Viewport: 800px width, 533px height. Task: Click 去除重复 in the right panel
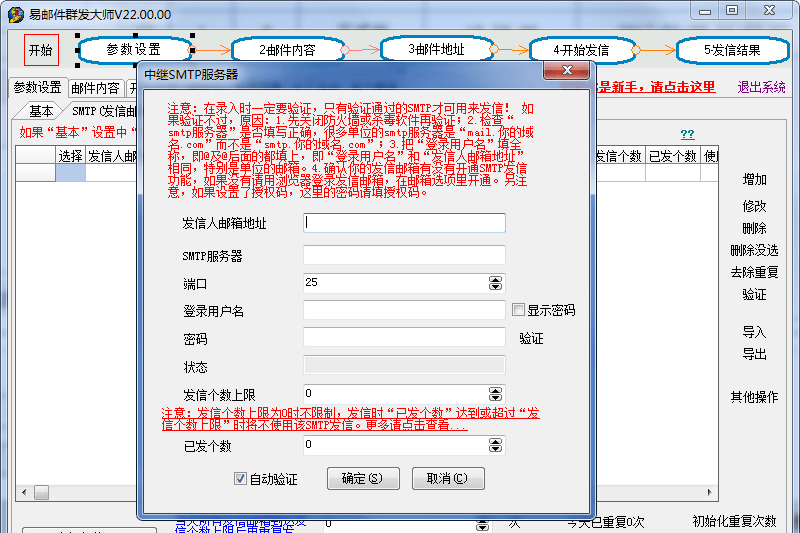pos(755,272)
